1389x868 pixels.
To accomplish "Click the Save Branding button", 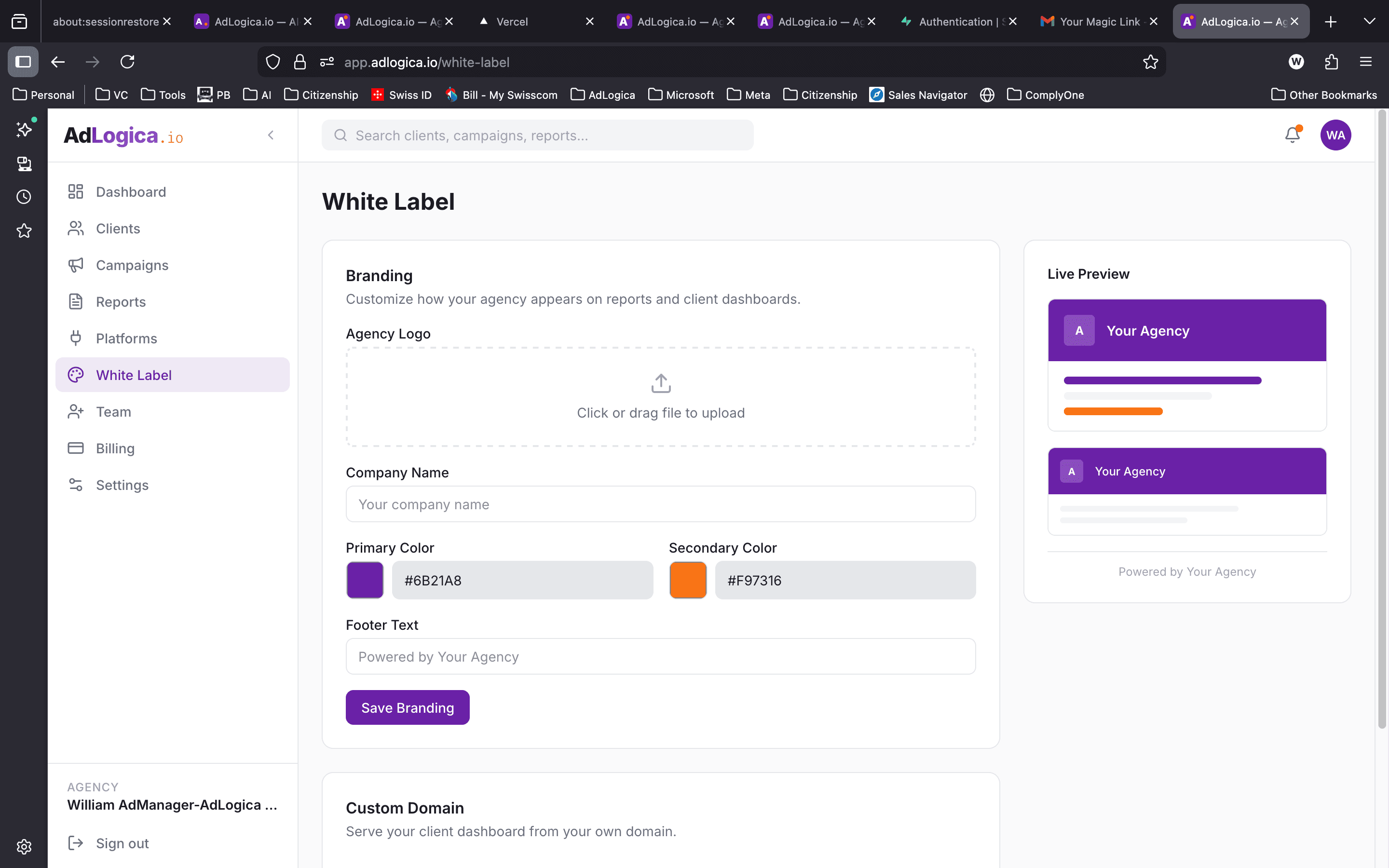I will (x=407, y=707).
